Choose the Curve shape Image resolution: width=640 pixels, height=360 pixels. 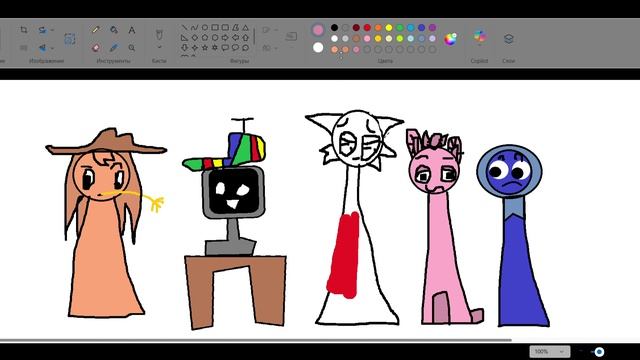(x=195, y=28)
